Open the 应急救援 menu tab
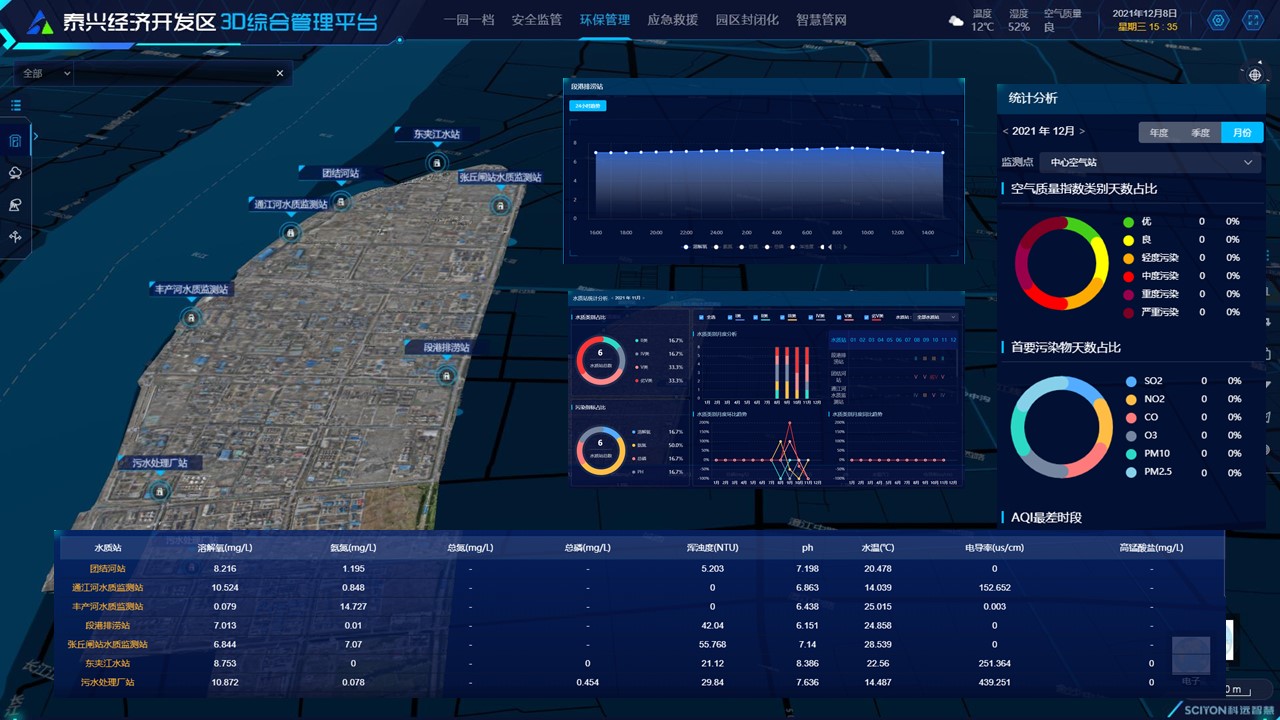Image resolution: width=1280 pixels, height=720 pixels. (672, 20)
